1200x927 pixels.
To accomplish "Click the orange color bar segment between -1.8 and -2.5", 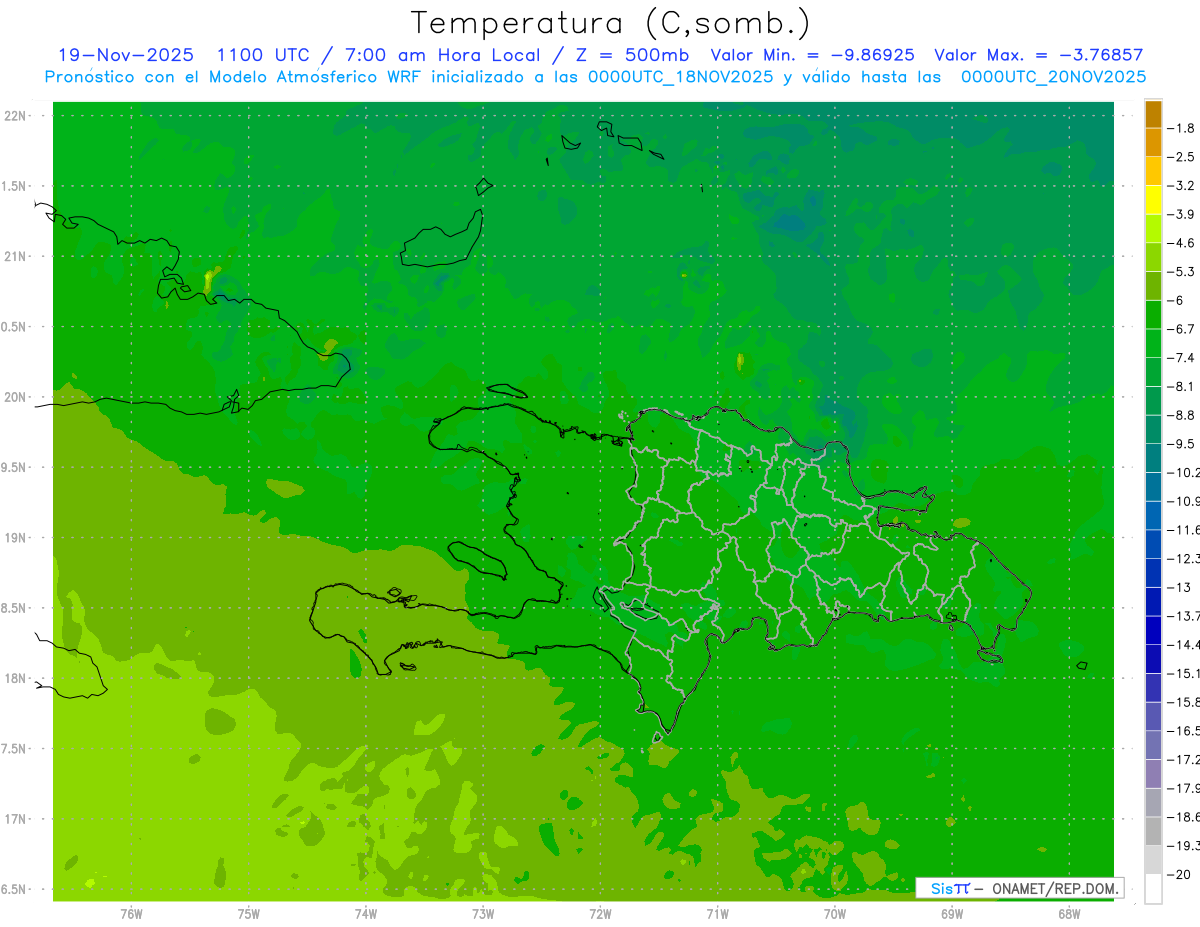I will [1153, 143].
